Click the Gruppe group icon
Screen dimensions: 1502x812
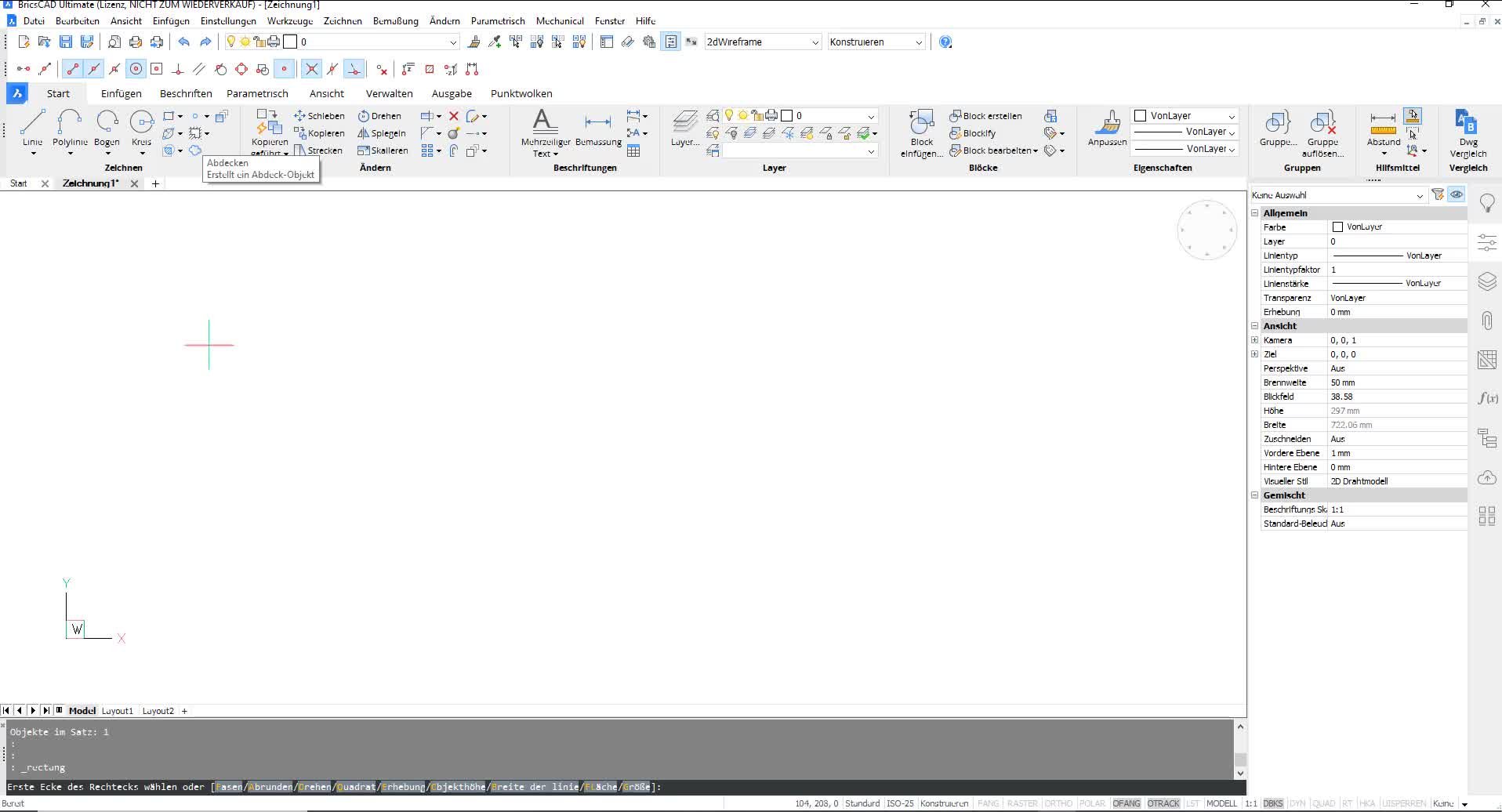[1278, 128]
